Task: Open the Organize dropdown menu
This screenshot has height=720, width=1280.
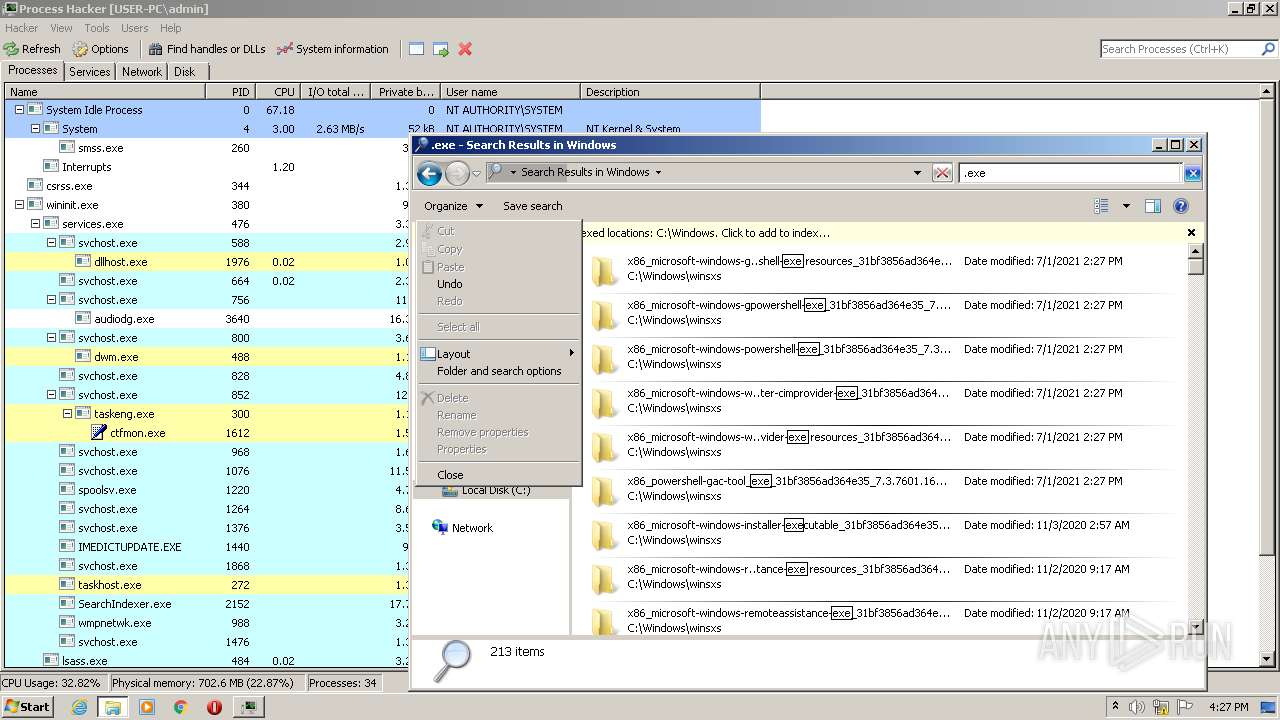Action: tap(453, 206)
